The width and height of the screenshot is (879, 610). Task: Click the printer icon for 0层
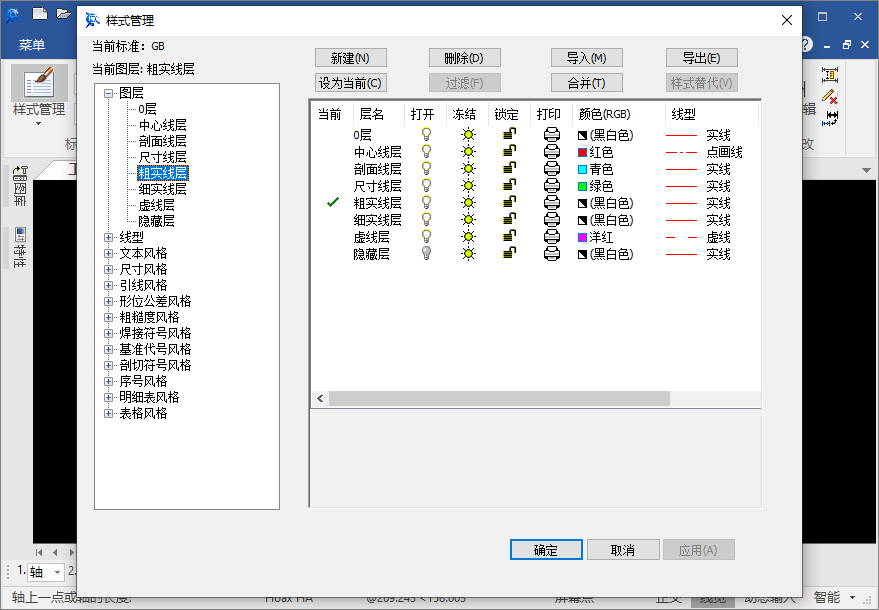coord(552,135)
